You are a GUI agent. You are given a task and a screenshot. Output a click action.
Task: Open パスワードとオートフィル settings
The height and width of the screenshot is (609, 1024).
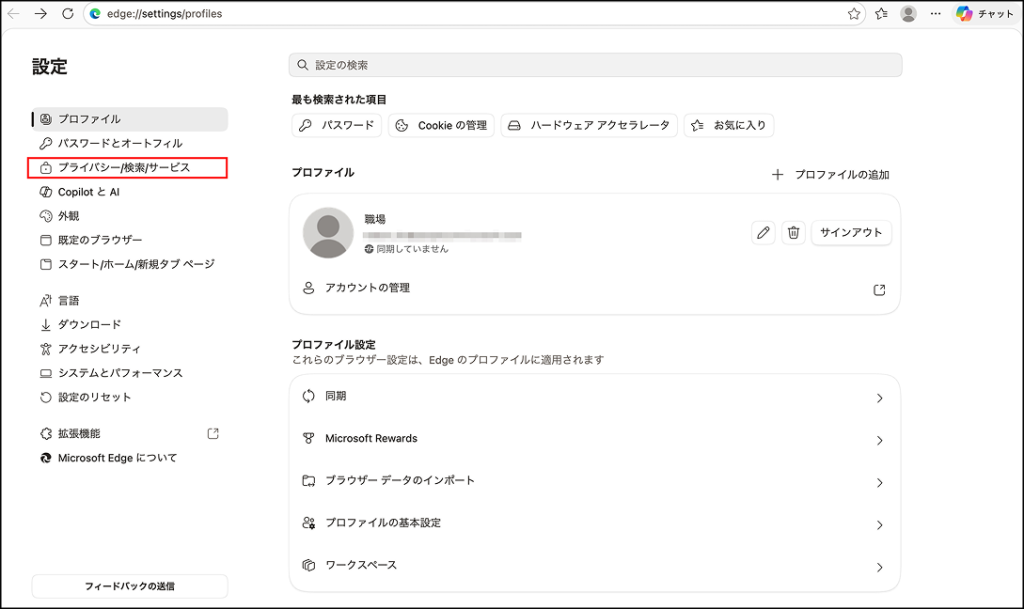click(x=130, y=143)
